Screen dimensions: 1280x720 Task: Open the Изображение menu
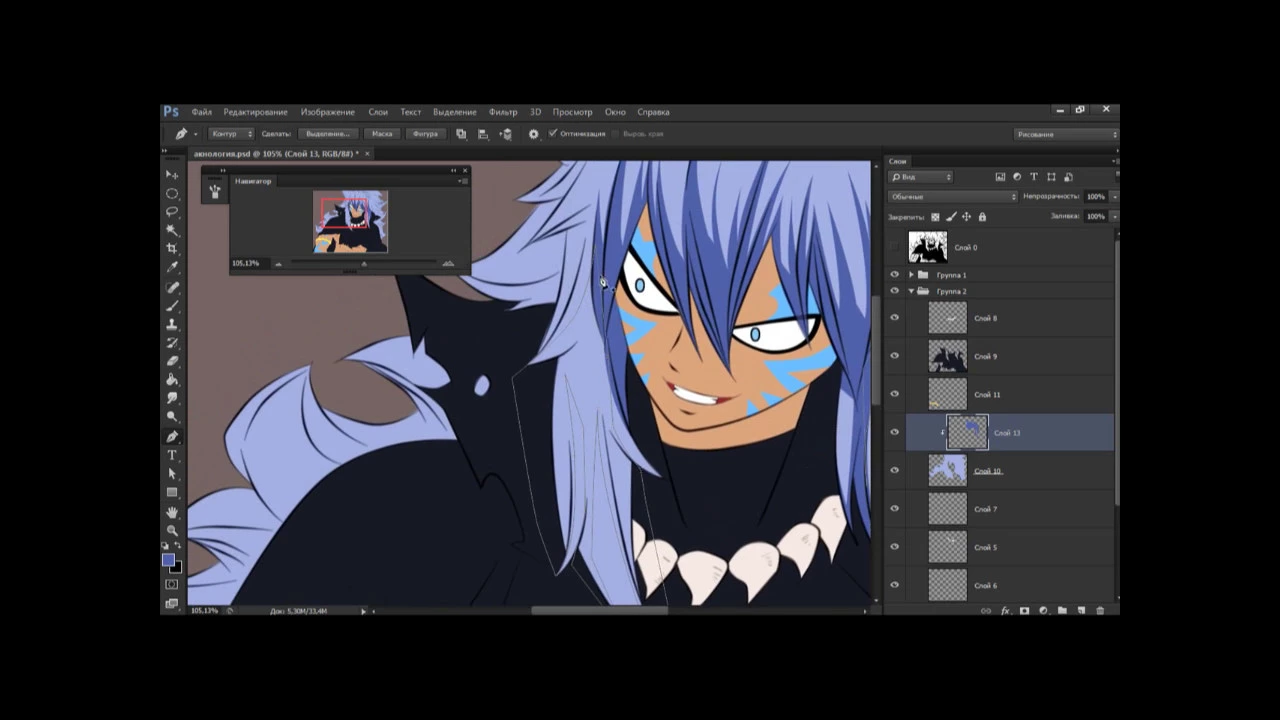pos(328,112)
